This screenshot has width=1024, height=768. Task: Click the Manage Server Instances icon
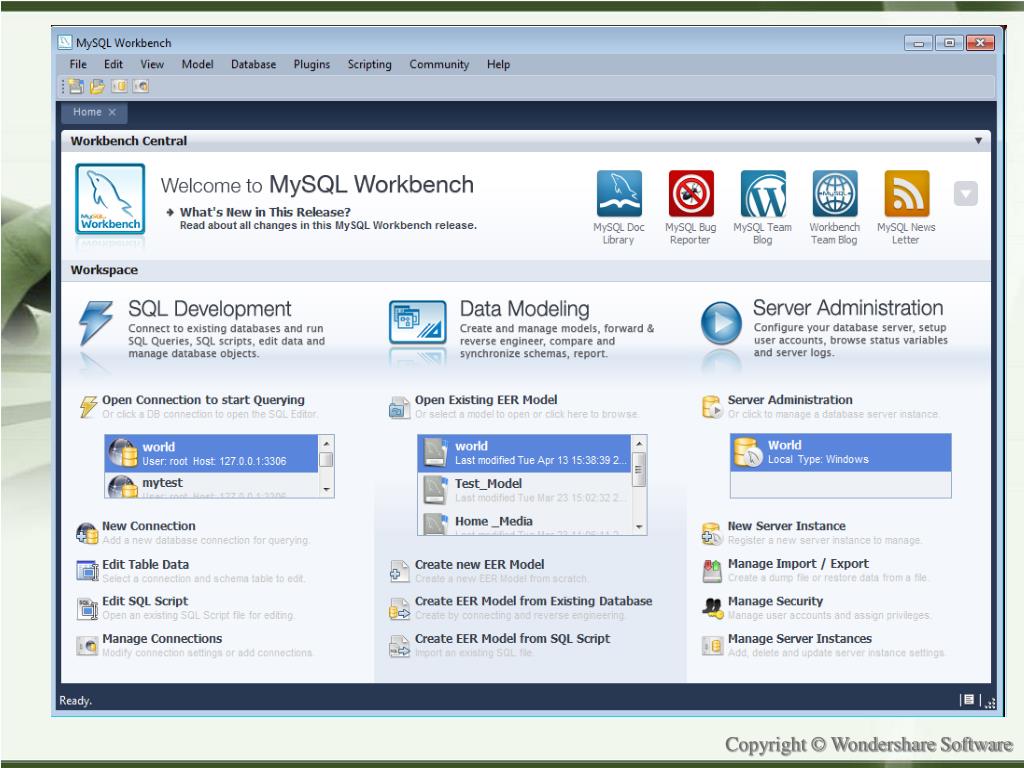coord(712,646)
